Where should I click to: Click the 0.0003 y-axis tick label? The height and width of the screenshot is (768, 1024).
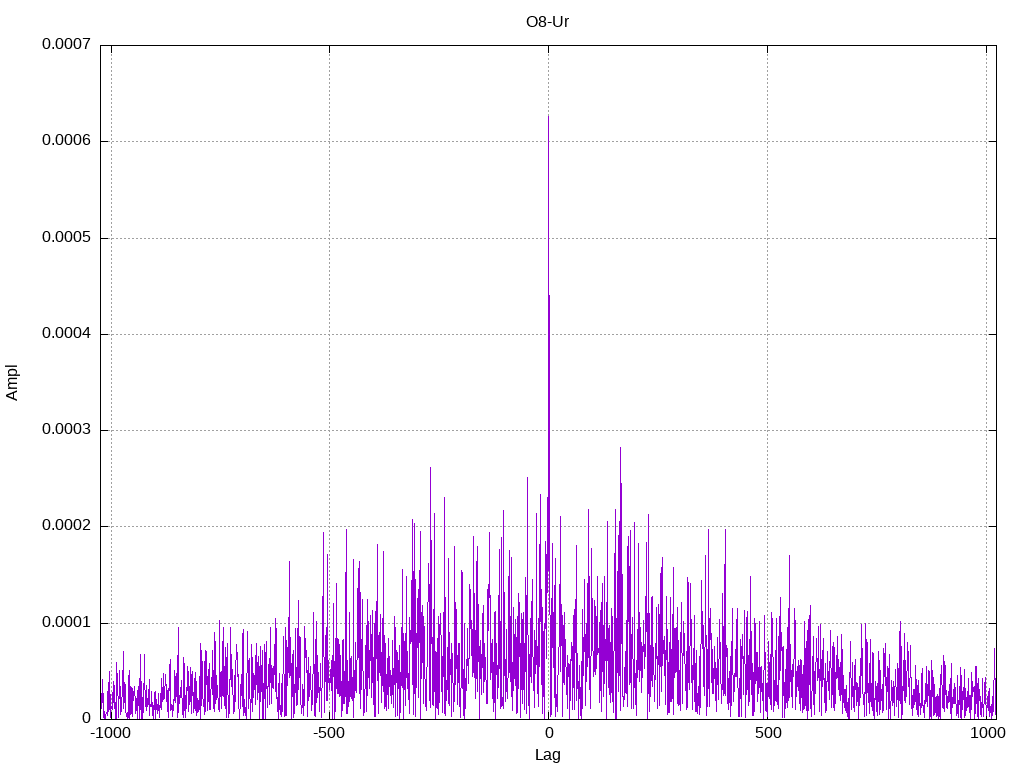coord(66,429)
